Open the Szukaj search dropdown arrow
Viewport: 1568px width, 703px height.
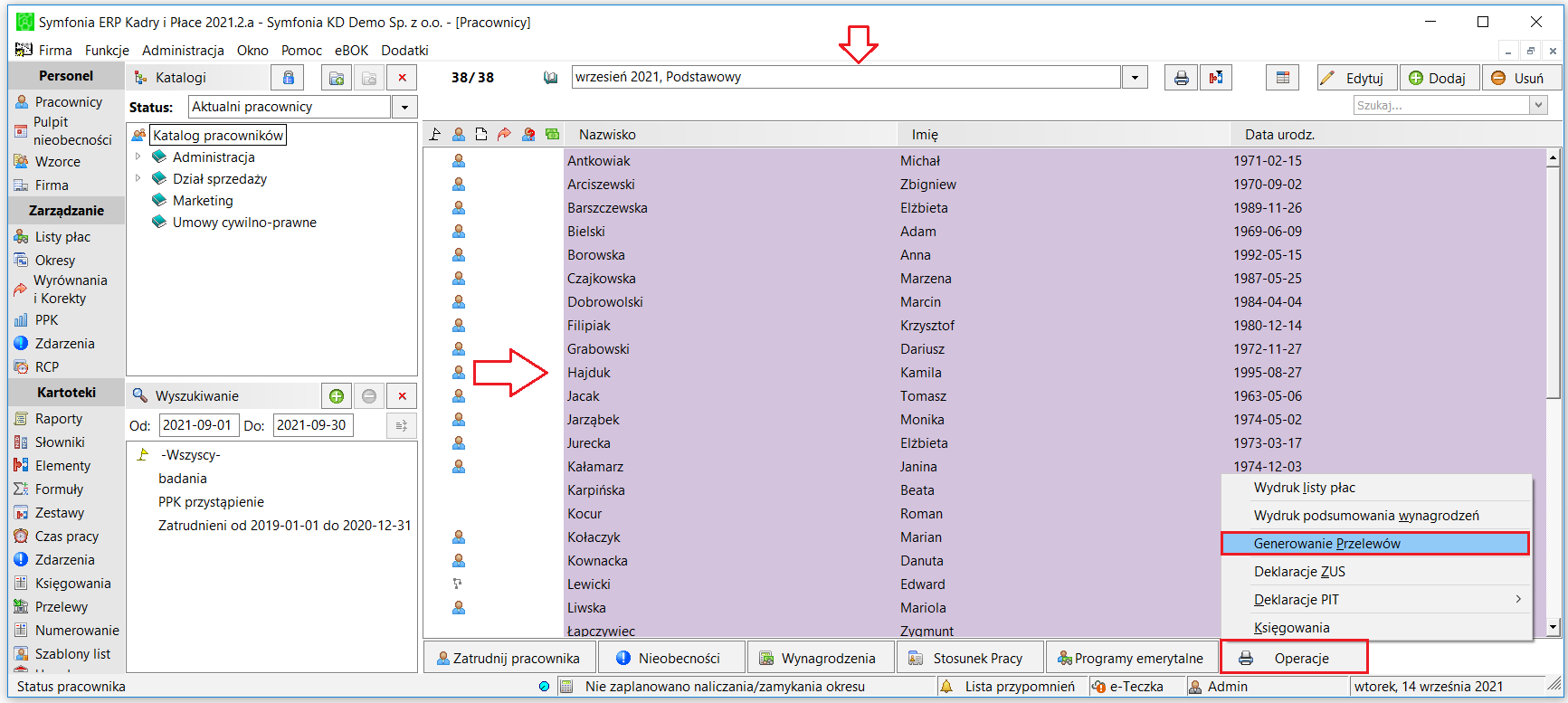coord(1538,106)
